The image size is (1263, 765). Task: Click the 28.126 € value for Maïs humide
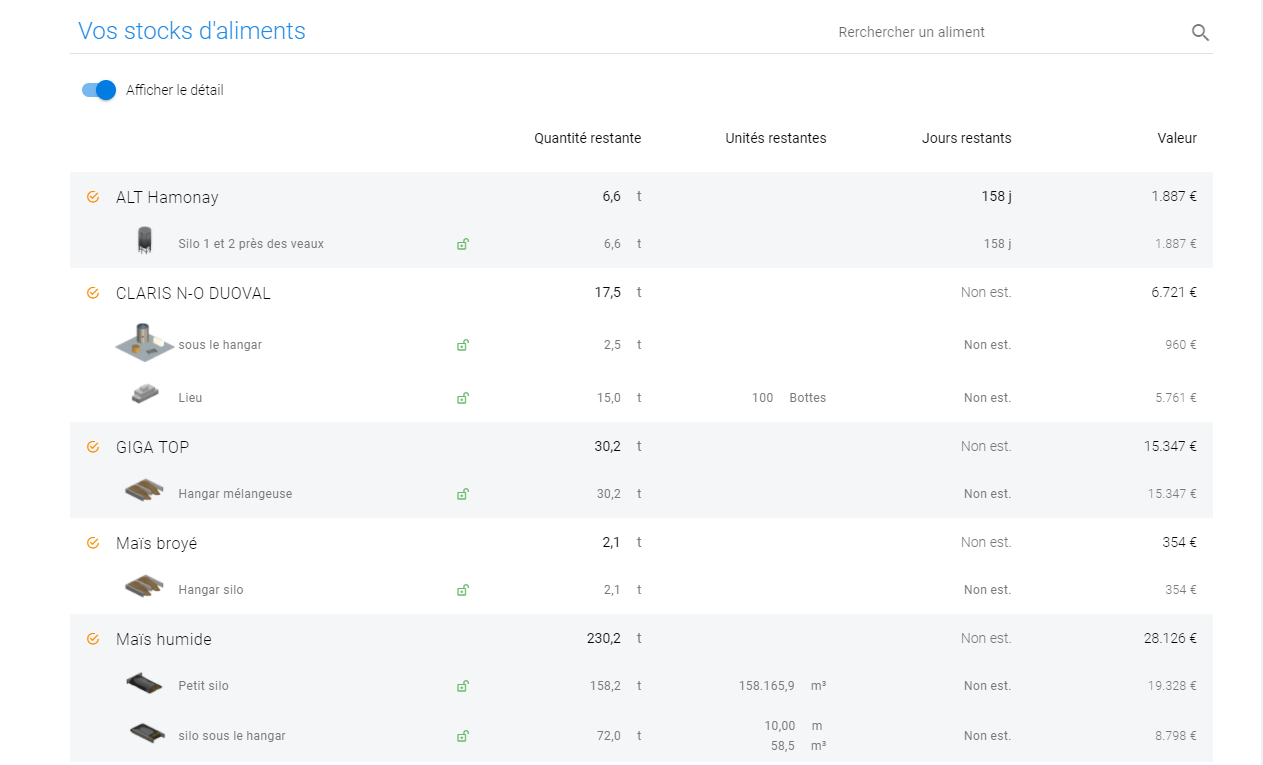[1170, 639]
